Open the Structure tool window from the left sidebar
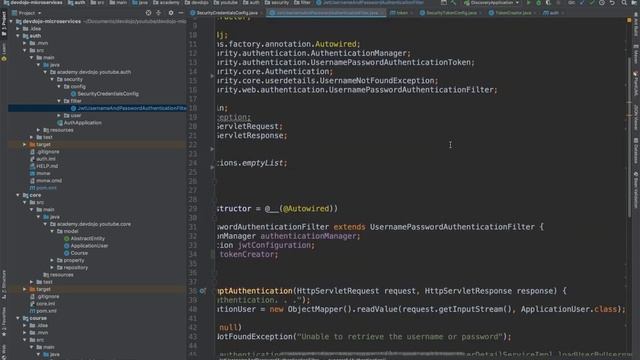 (4, 284)
